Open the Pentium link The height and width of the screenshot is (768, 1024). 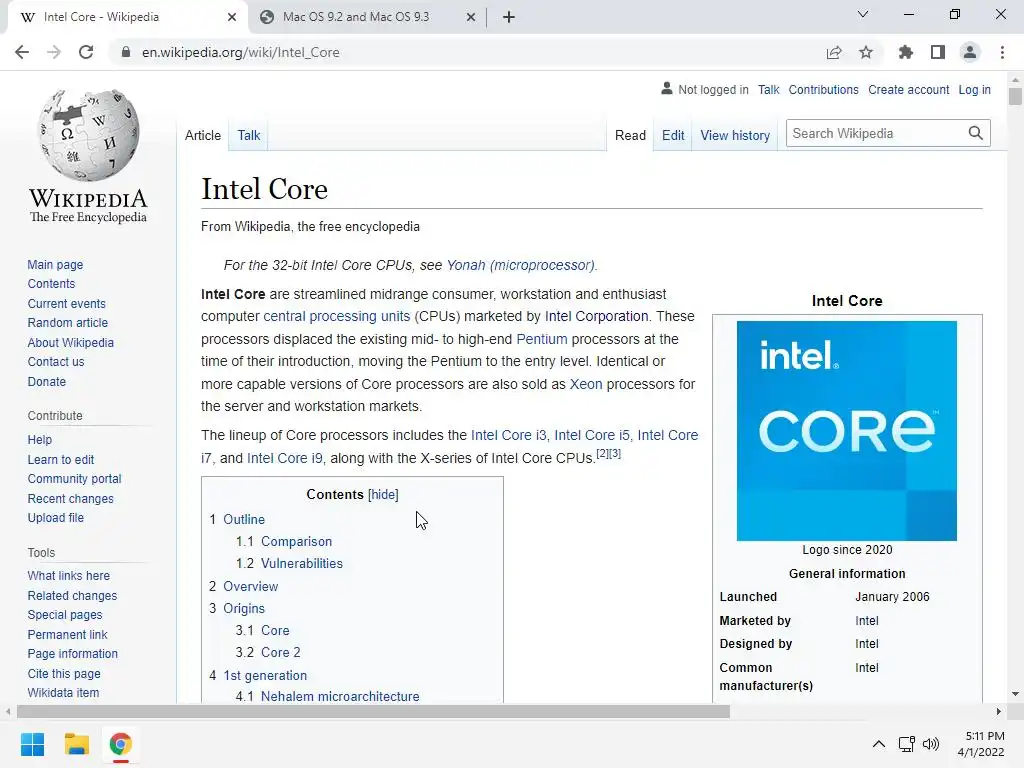tap(541, 339)
